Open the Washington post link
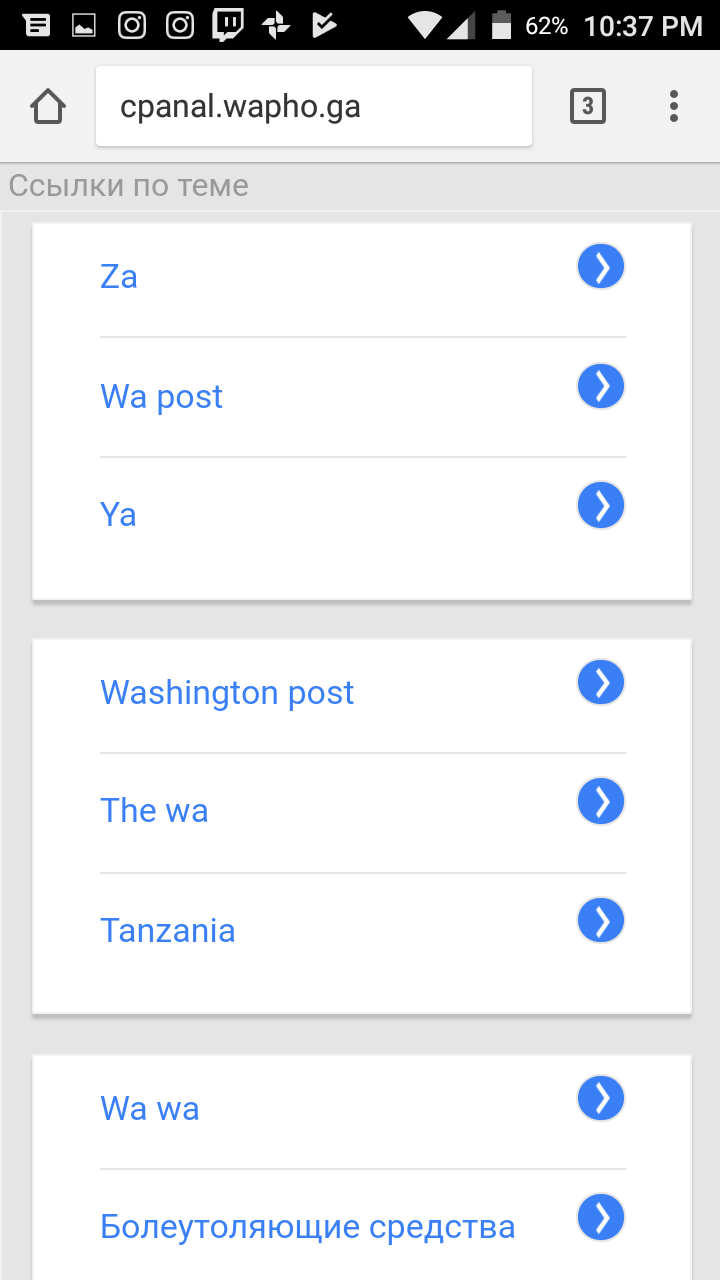 [x=227, y=692]
